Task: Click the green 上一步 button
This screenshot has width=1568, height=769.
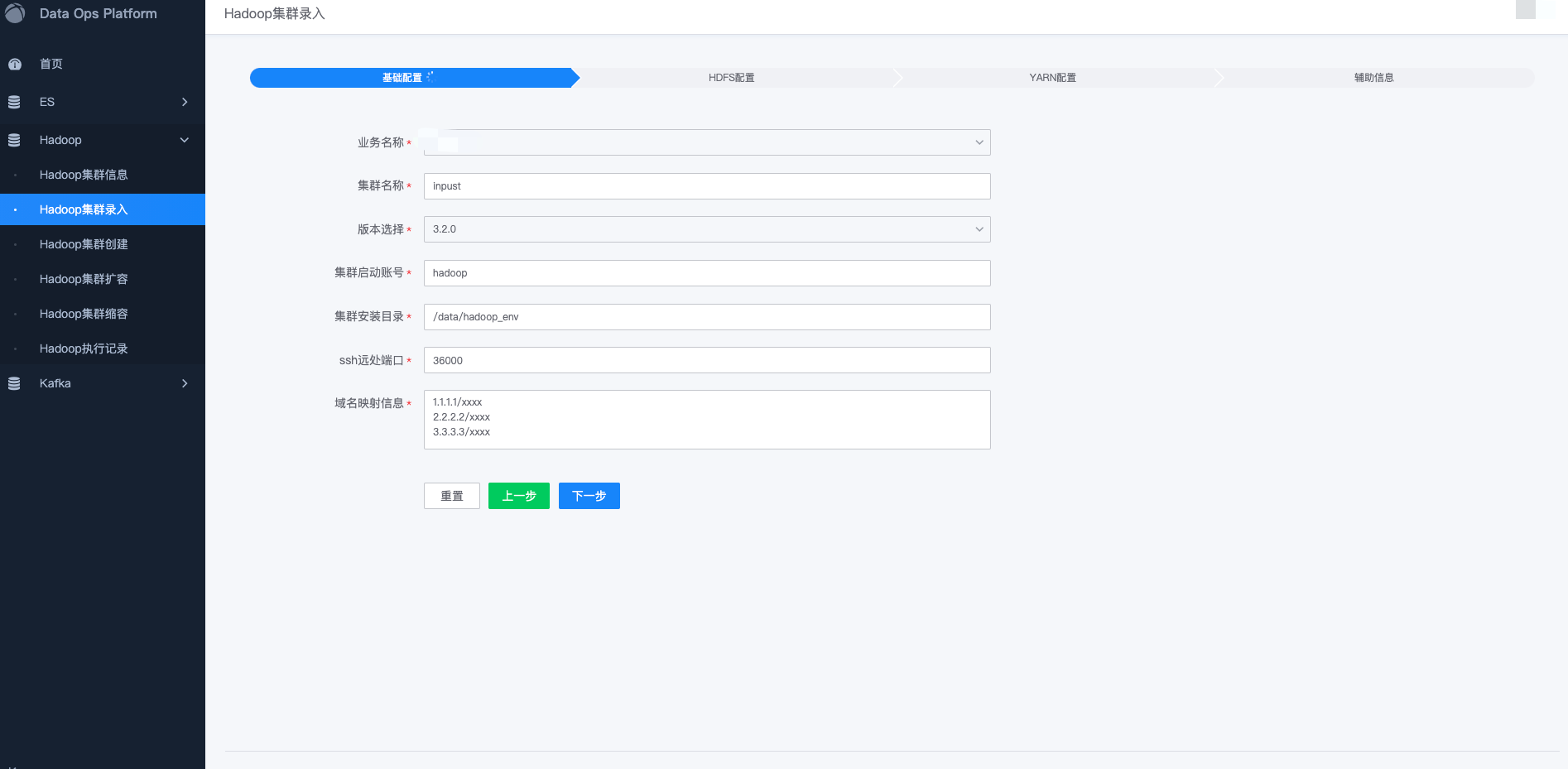Action: pos(519,496)
